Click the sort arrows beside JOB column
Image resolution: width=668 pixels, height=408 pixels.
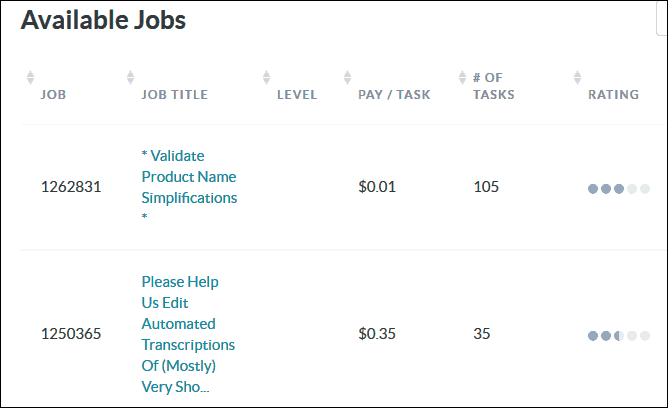click(30, 78)
